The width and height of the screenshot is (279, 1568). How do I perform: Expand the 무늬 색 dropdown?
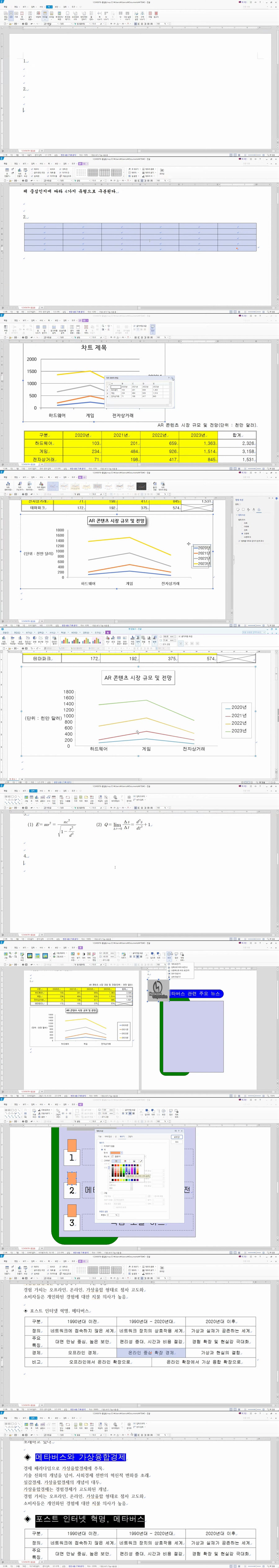pos(146,1156)
